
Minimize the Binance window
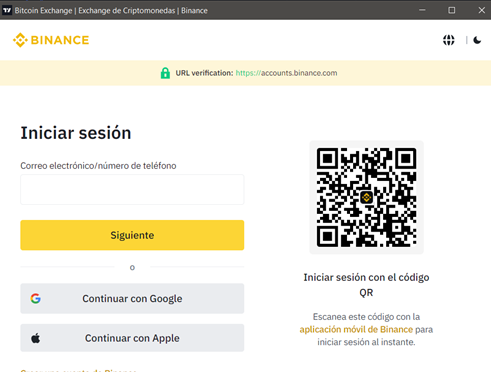click(422, 10)
